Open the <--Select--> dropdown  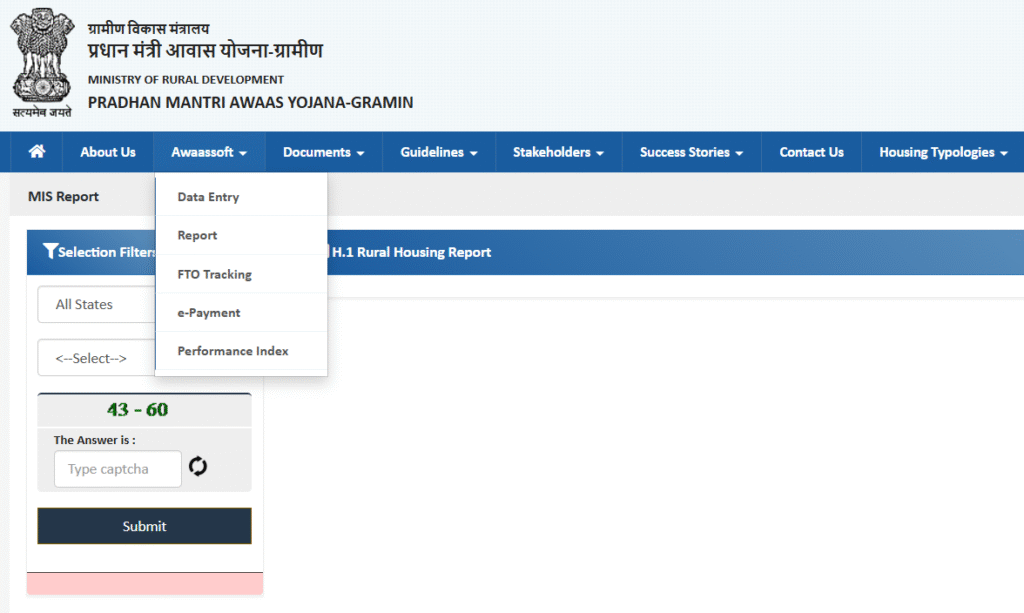97,358
